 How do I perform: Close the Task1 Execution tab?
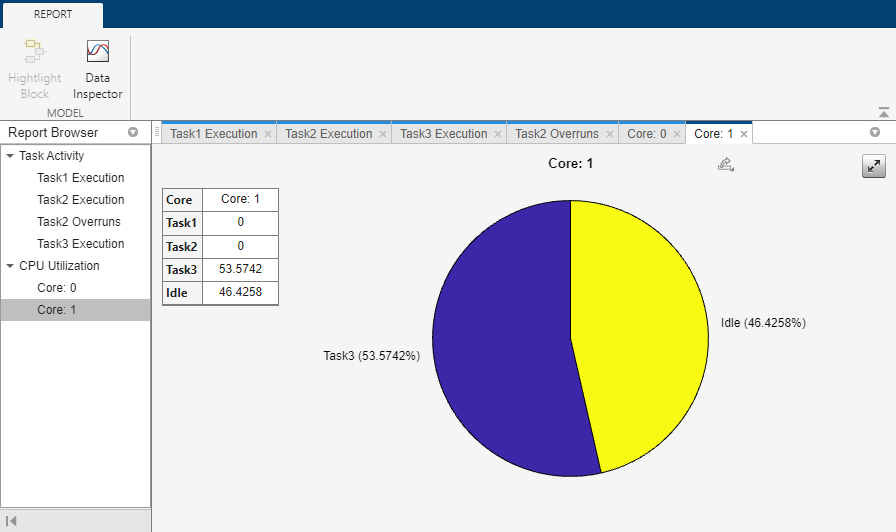click(x=267, y=134)
